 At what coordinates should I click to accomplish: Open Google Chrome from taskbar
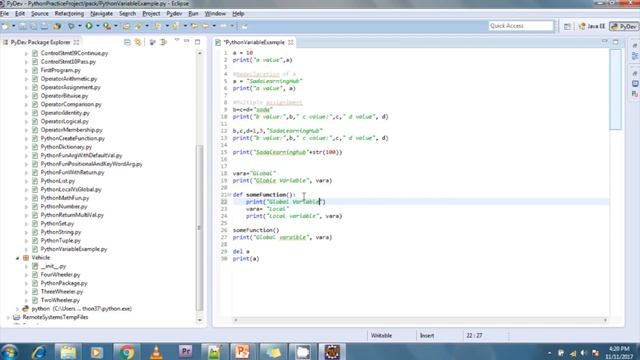[x=127, y=352]
